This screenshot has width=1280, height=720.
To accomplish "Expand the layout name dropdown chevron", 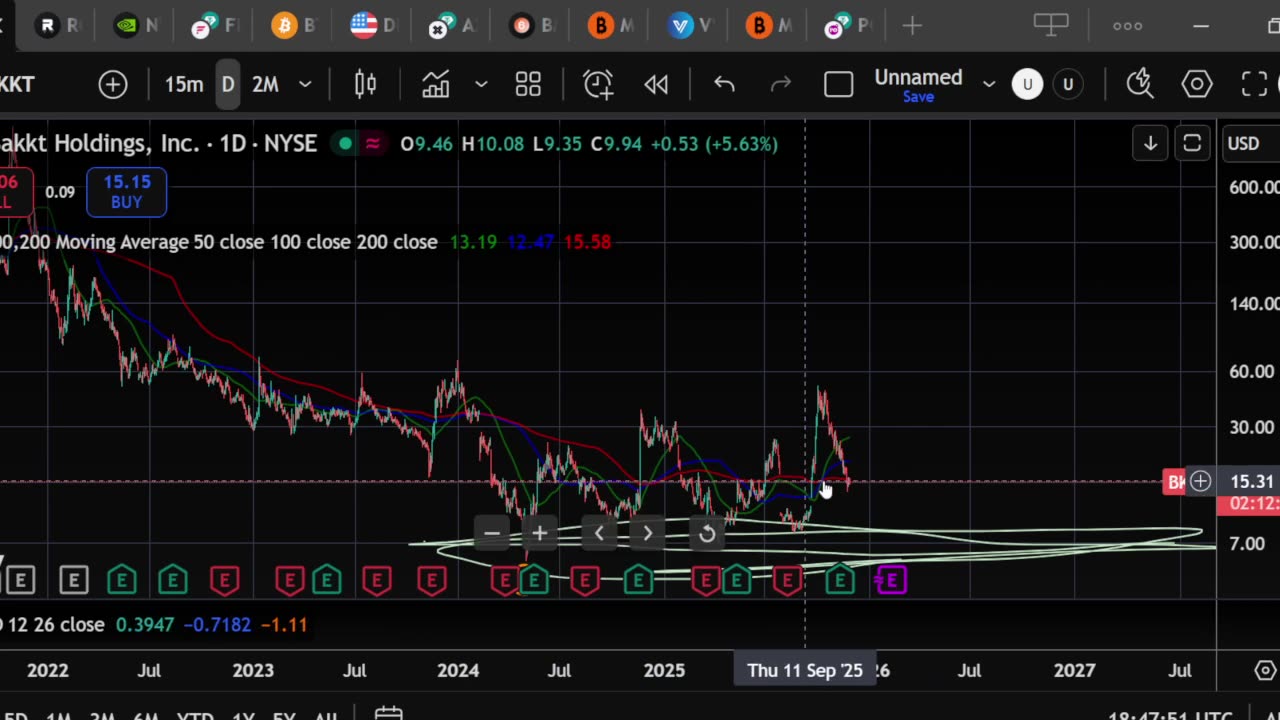I will 989,85.
